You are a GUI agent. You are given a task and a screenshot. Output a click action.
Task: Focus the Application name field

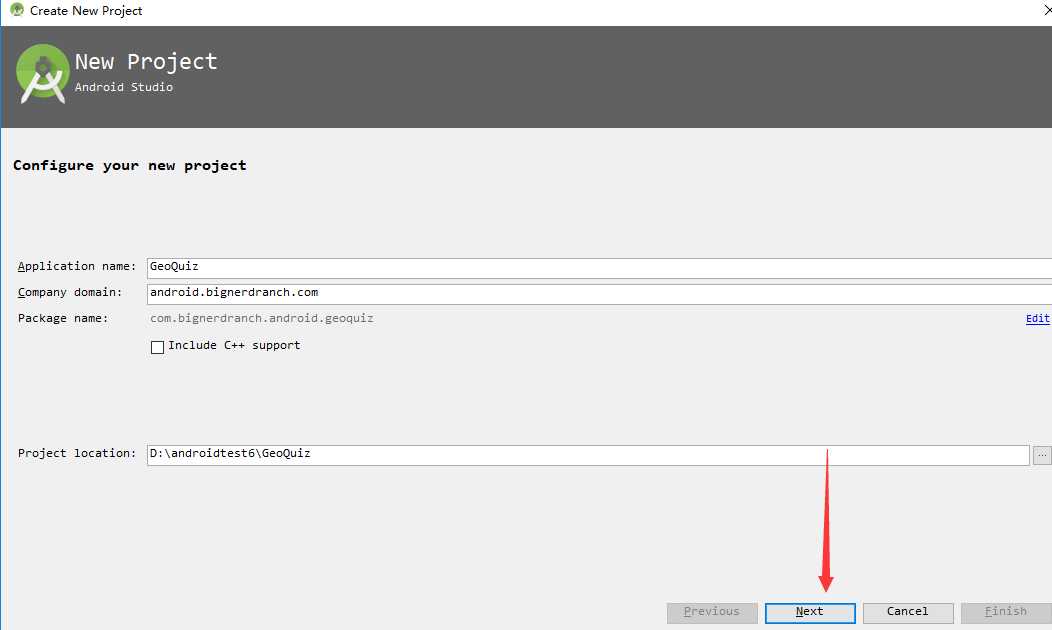(599, 268)
